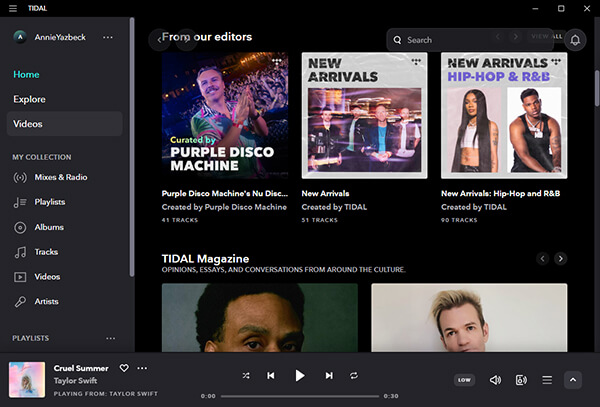Choose sound output device icon
The width and height of the screenshot is (600, 407).
coord(521,380)
